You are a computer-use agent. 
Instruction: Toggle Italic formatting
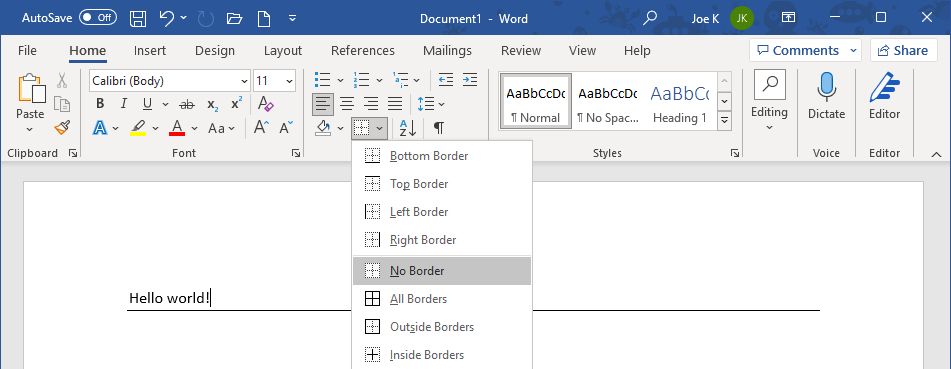124,104
